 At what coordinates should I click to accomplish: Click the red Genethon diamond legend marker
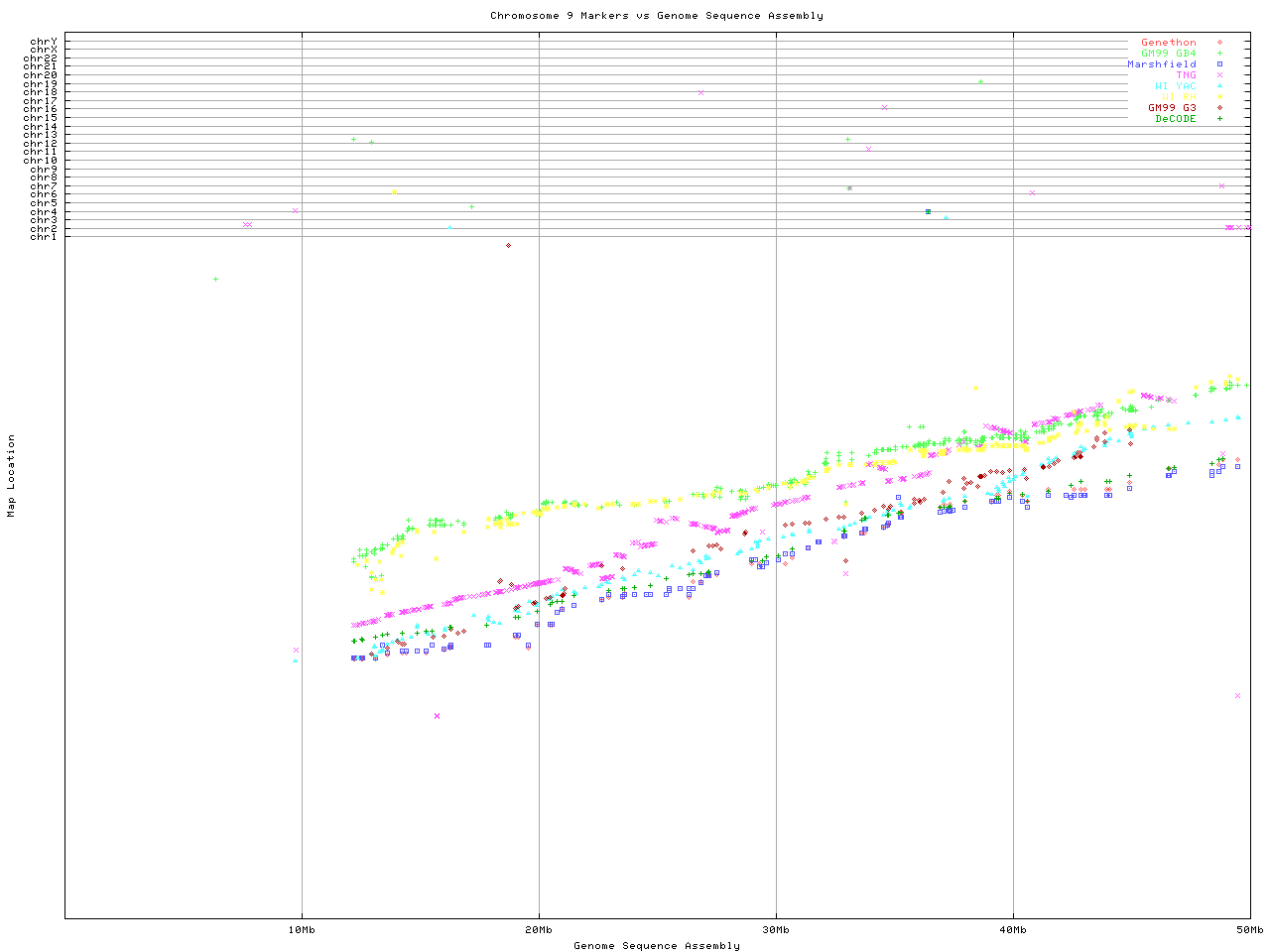[x=1219, y=43]
